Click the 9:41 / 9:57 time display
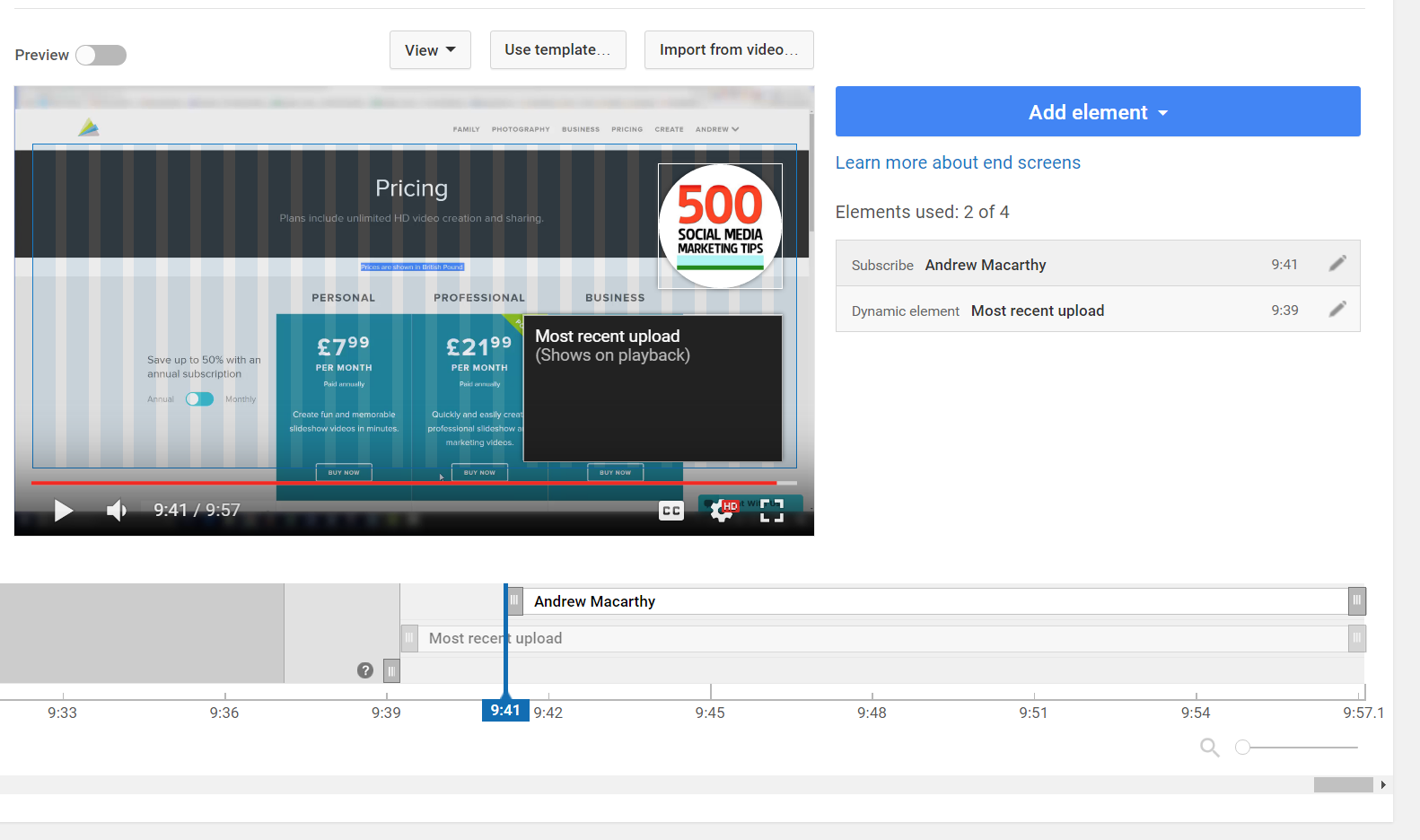The width and height of the screenshot is (1420, 840). (x=197, y=511)
